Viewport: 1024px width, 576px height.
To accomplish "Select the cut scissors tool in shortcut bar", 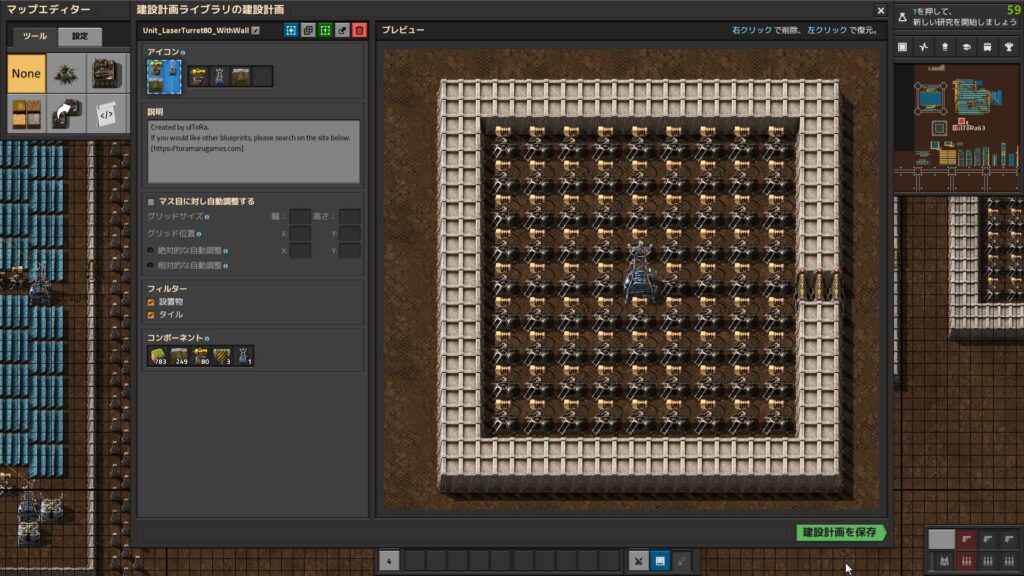I will coord(639,561).
